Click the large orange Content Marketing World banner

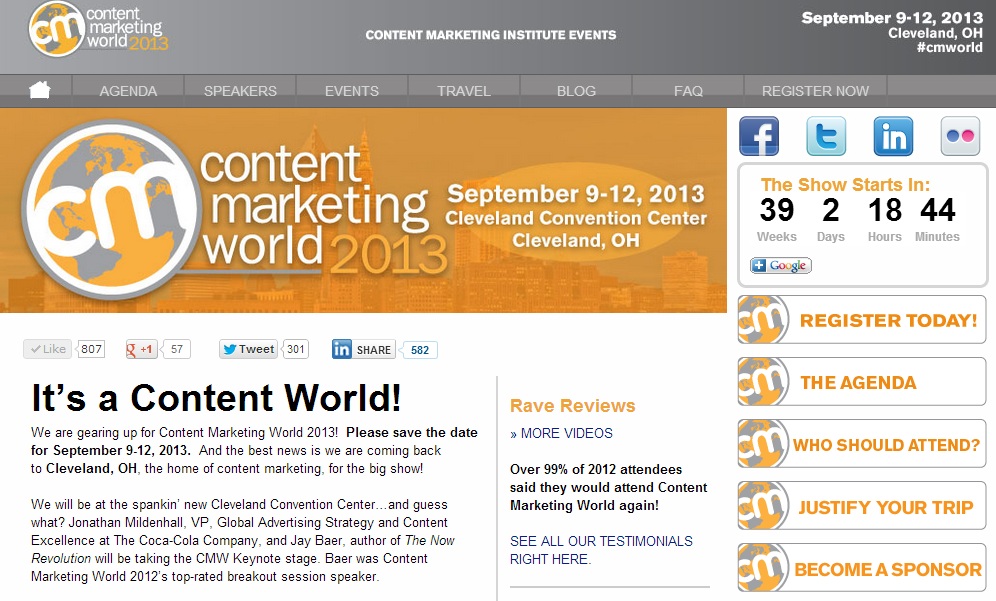click(x=363, y=210)
